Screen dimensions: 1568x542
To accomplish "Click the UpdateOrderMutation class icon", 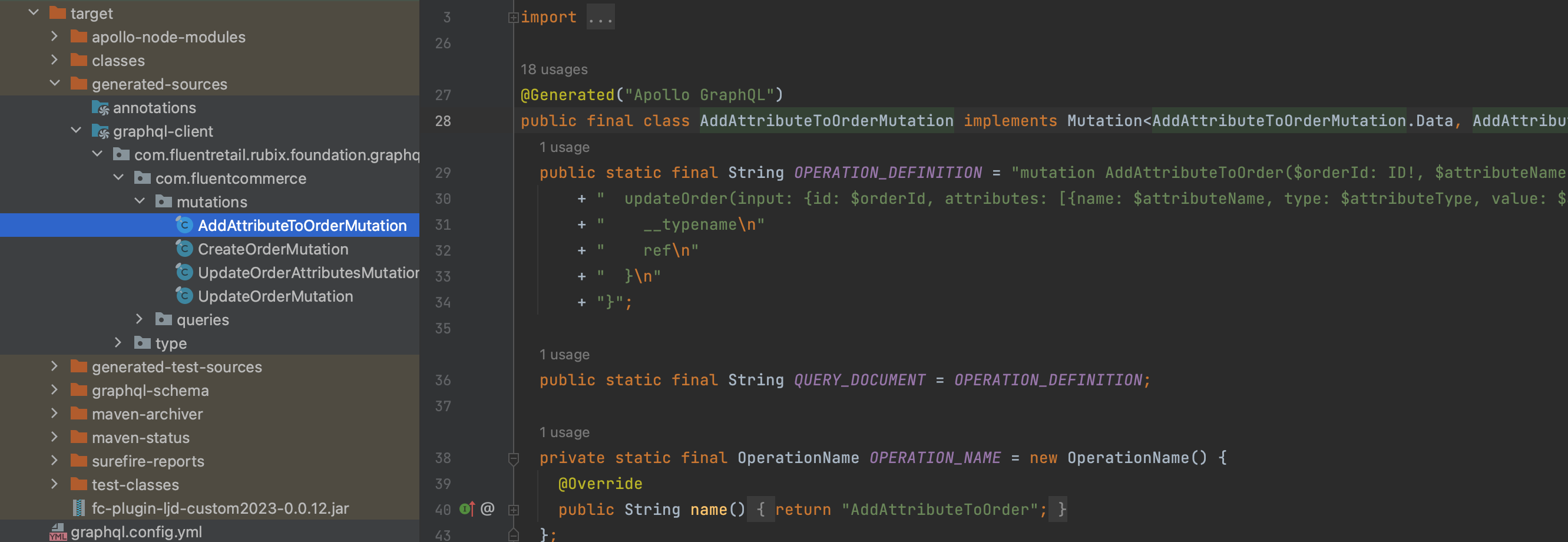I will tap(184, 296).
